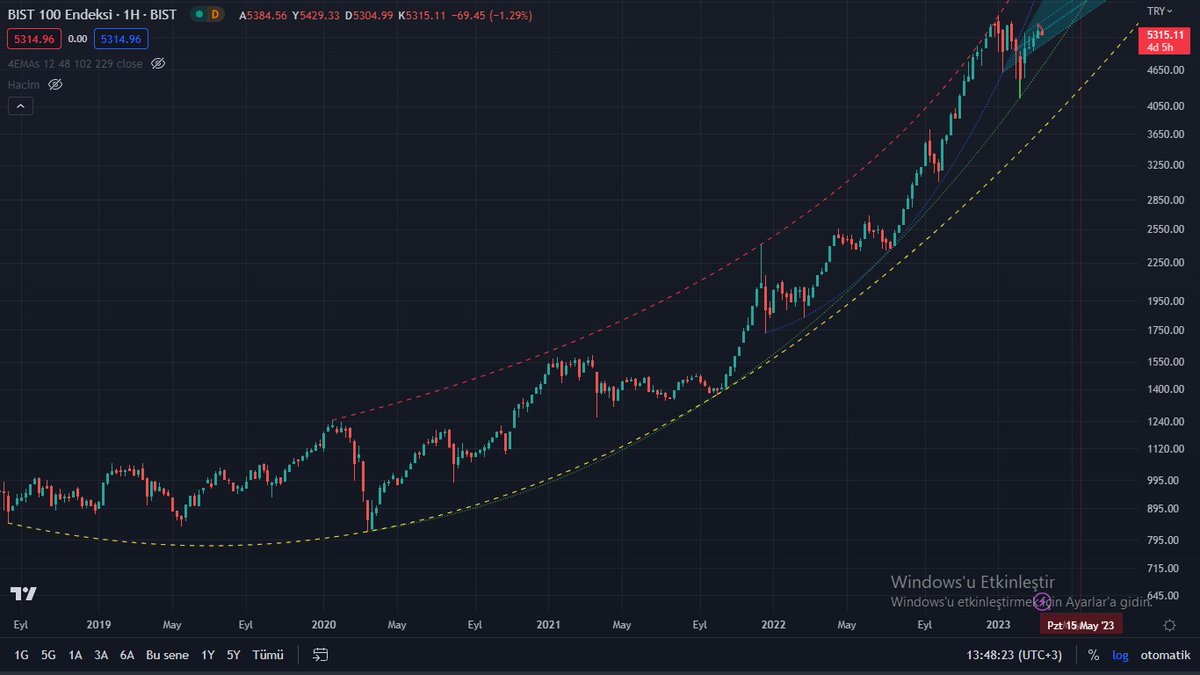Click the 2021 time axis label
Screen dimensions: 1200x675
pyautogui.click(x=548, y=625)
